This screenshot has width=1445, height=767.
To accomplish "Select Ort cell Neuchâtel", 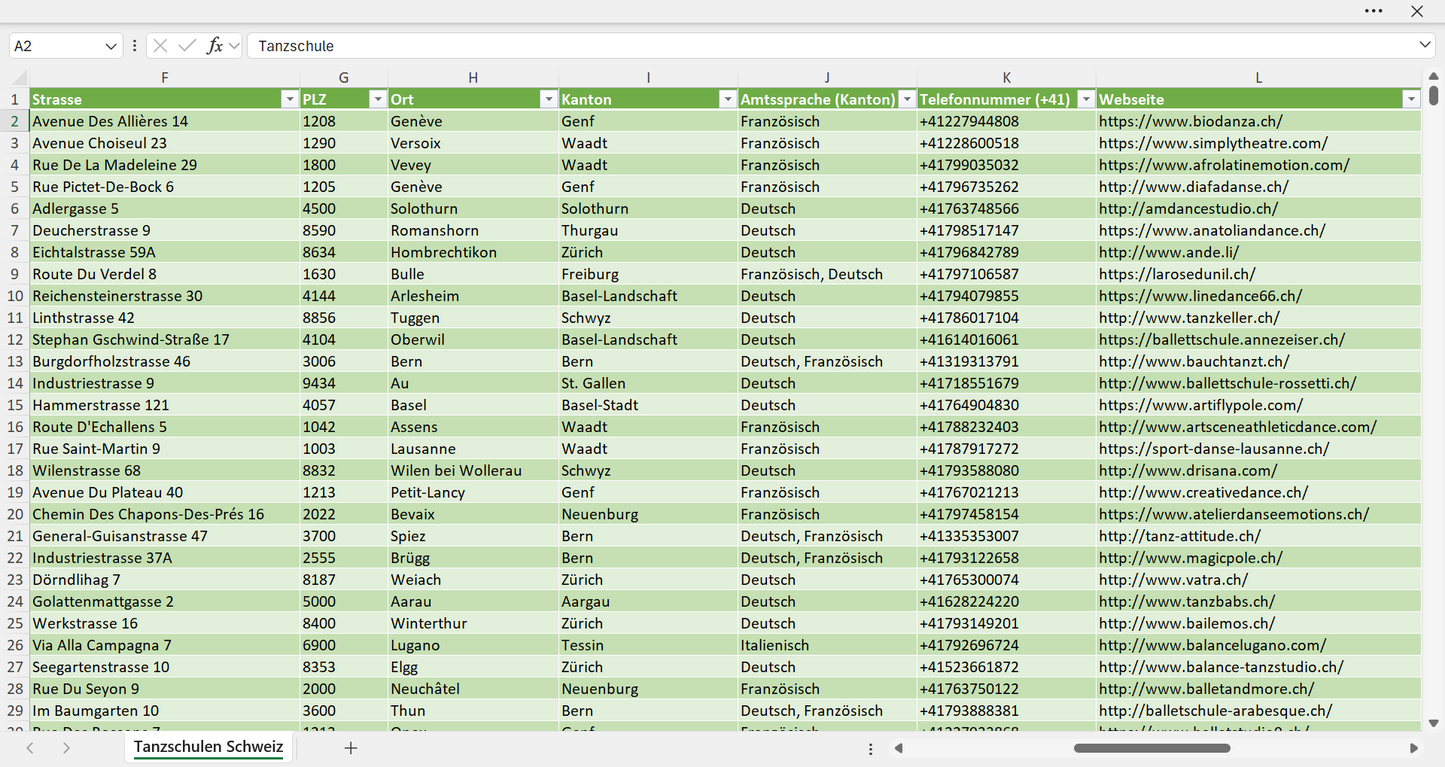I will click(x=473, y=689).
